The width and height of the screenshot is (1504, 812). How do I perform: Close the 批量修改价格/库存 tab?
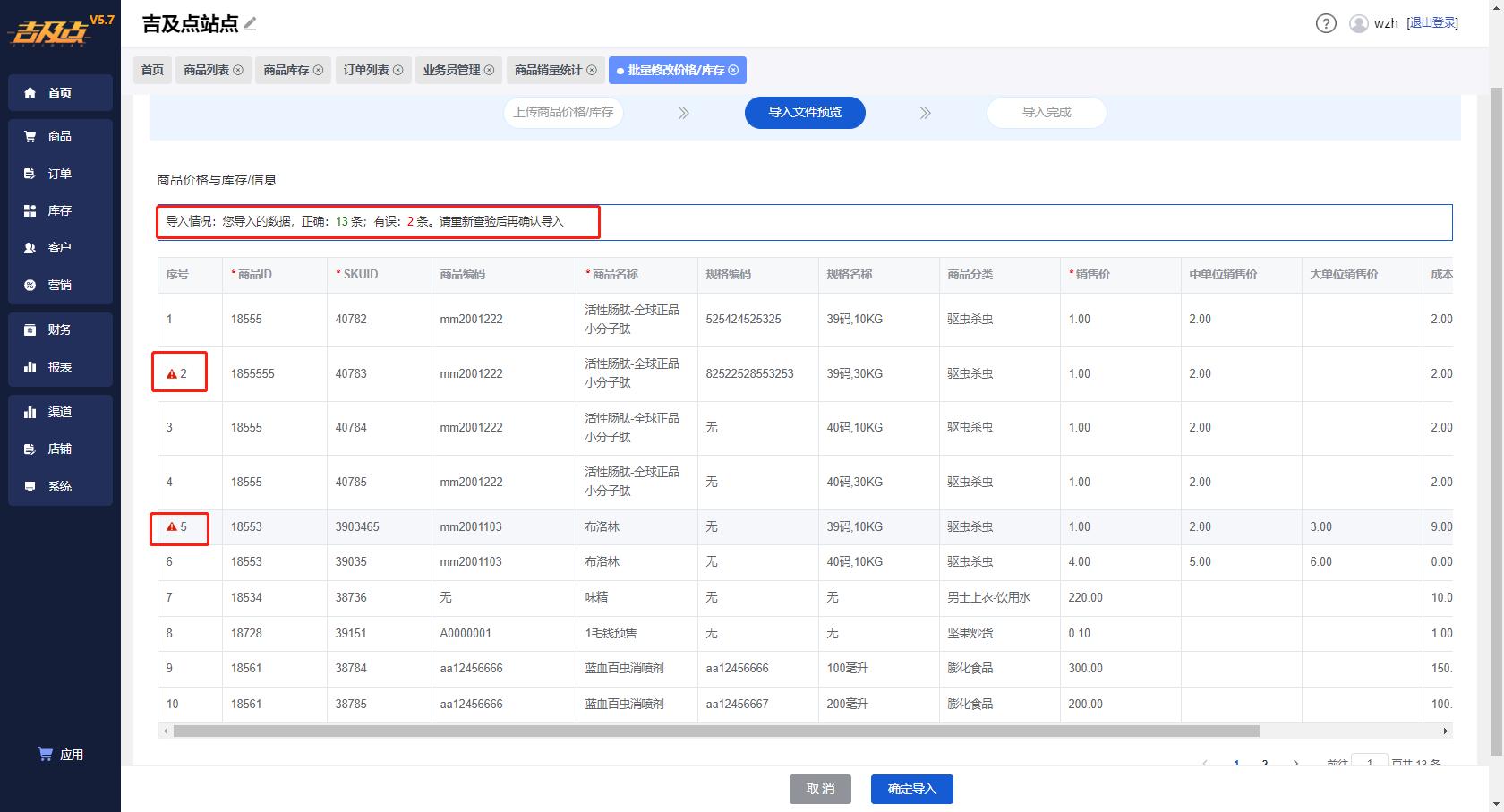pos(733,70)
